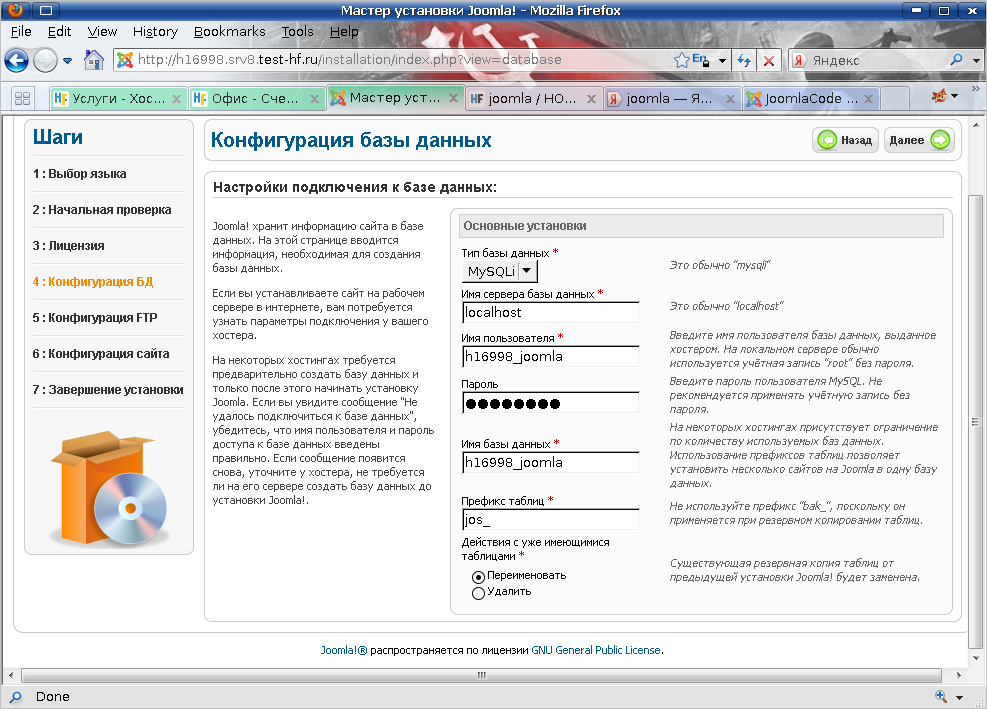This screenshot has width=987, height=709.
Task: Click the fox icon on the tab bar
Action: point(939,96)
